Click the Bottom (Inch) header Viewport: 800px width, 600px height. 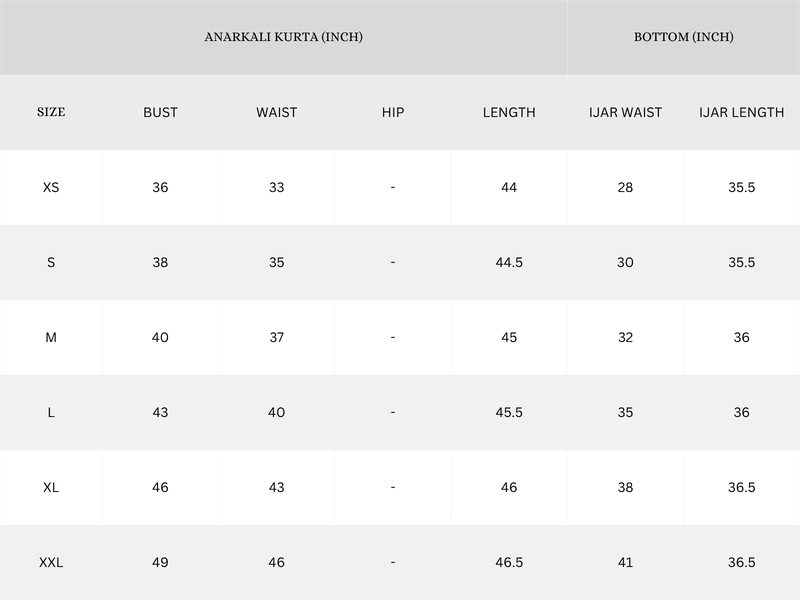pos(684,37)
